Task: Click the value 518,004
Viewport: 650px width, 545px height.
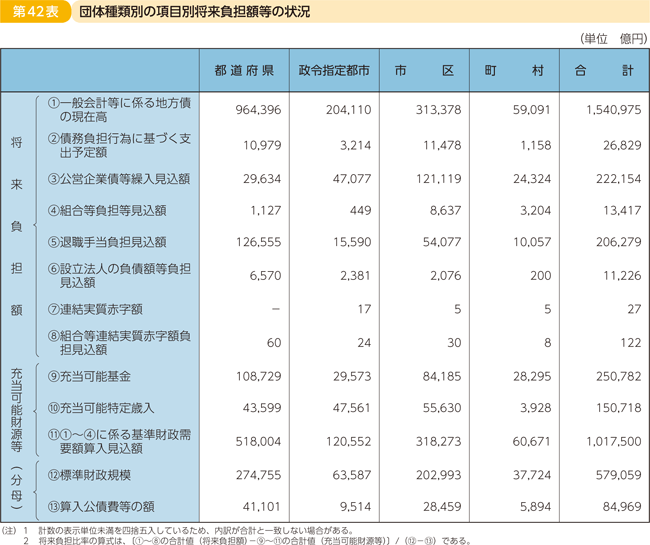Action: [x=258, y=441]
